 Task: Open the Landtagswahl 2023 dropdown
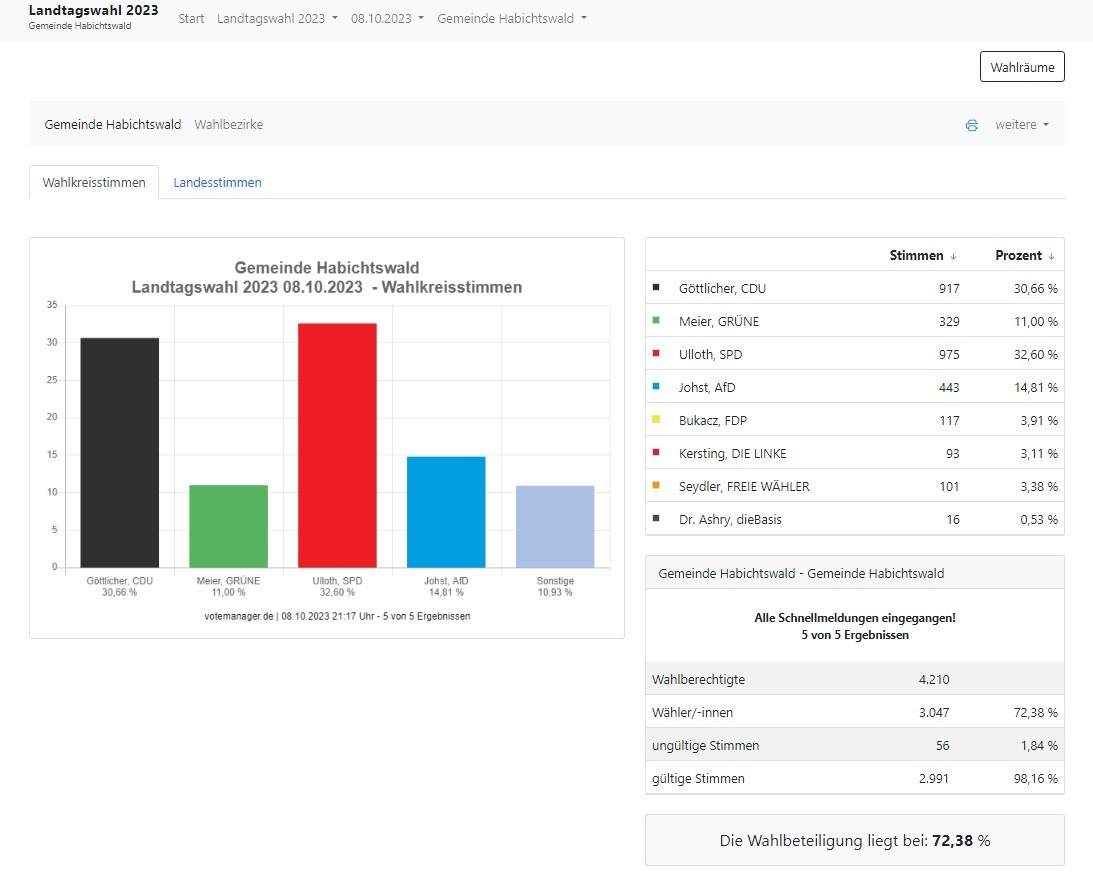(277, 18)
